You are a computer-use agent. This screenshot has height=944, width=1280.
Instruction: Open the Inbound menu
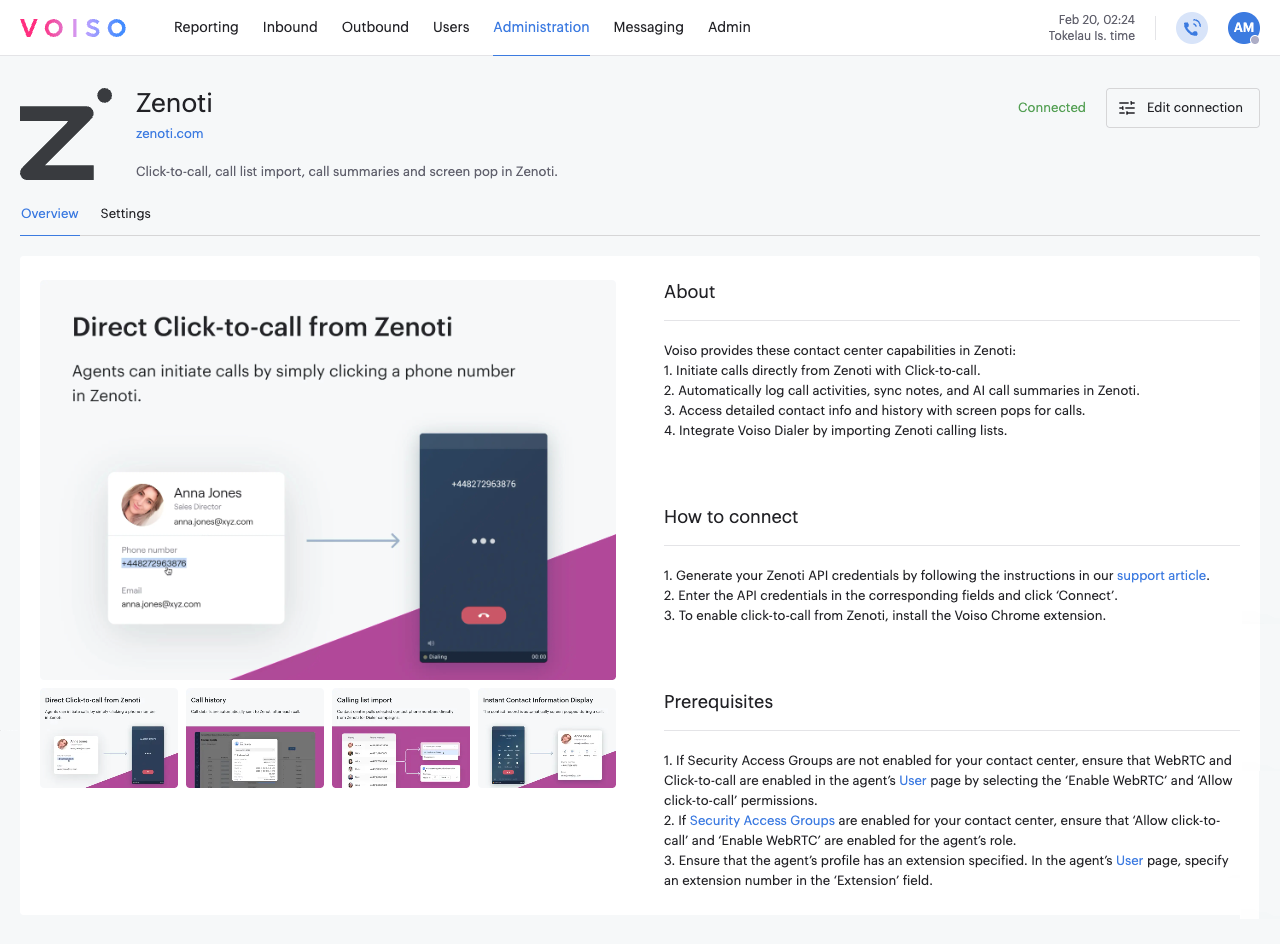pyautogui.click(x=290, y=27)
